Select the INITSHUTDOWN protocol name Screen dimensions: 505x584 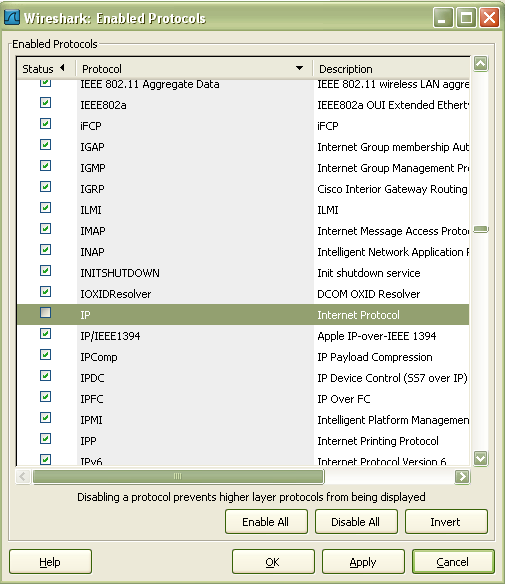coord(120,273)
